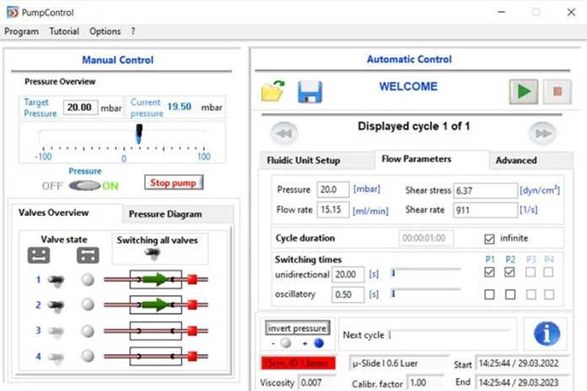Screen dimensions: 587x391
Task: Open the blue information icon
Action: [547, 333]
